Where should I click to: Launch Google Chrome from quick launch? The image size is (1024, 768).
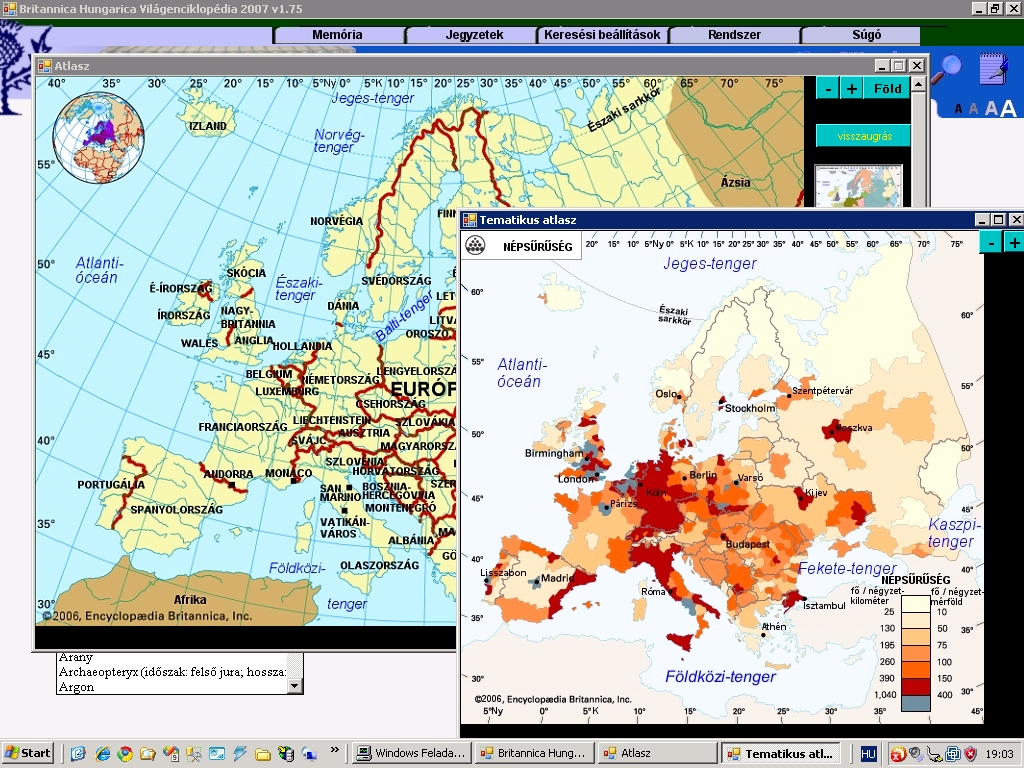click(x=125, y=754)
